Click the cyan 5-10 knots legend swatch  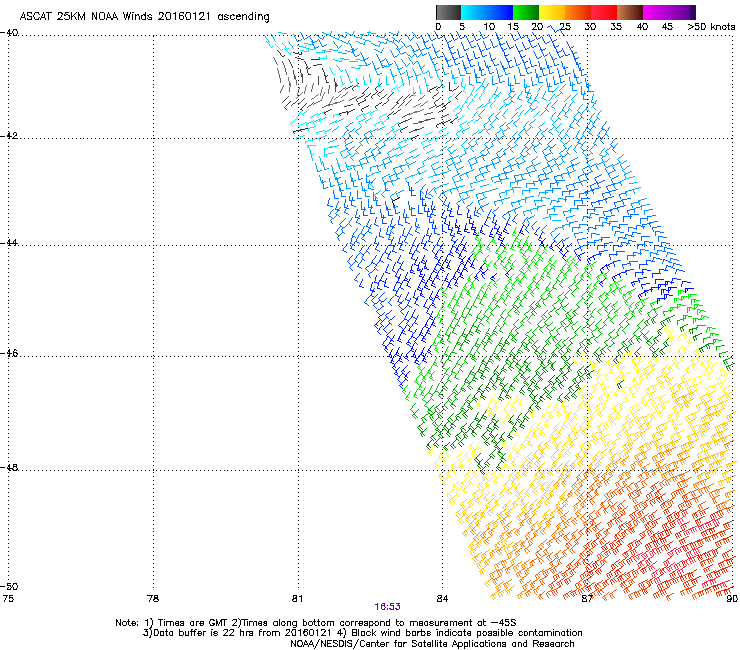[474, 12]
